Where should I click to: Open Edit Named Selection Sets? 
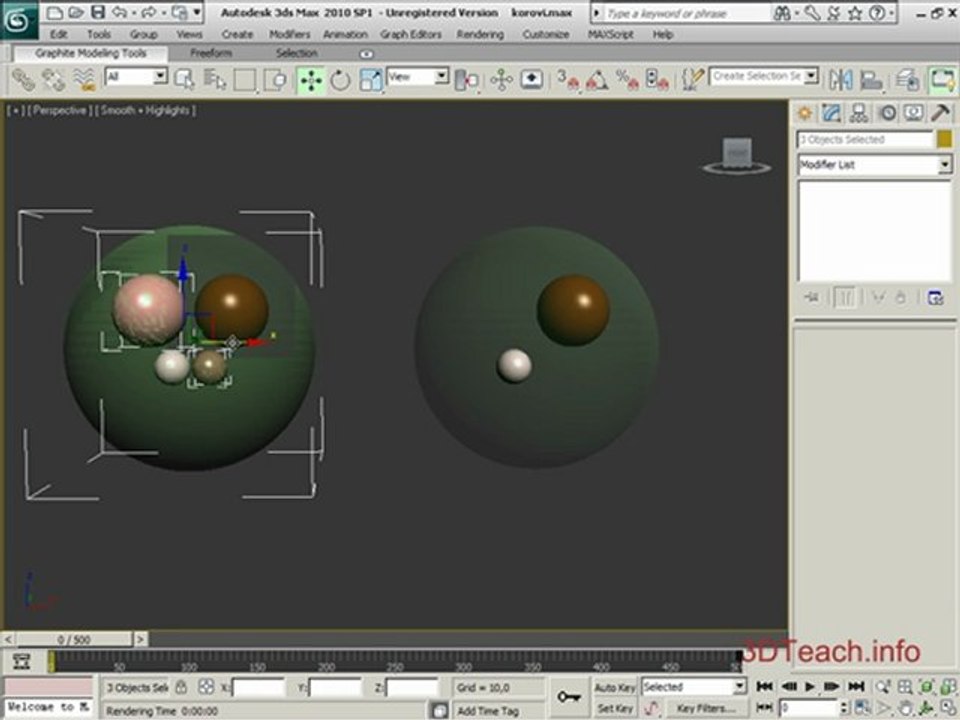693,80
